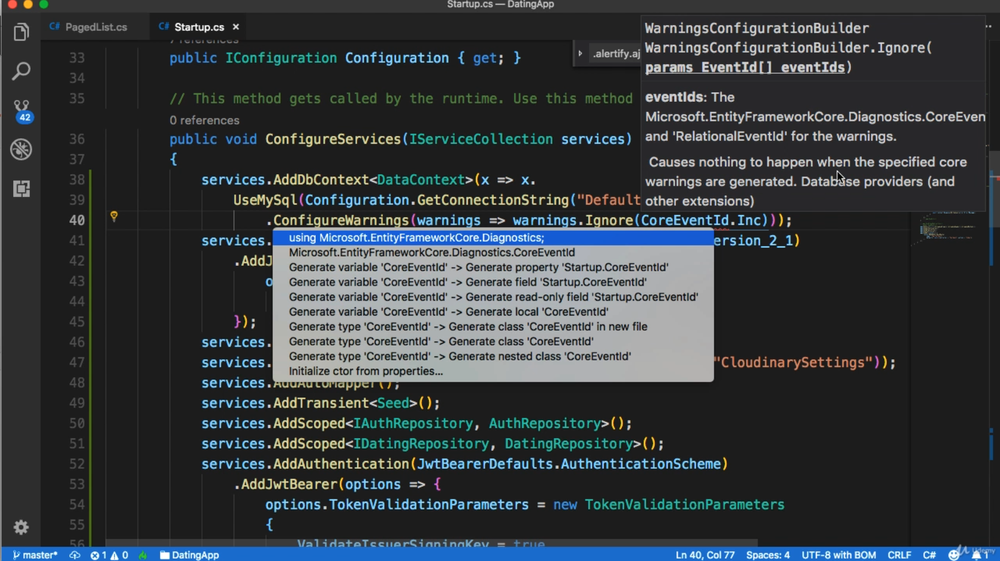Click 'DatingRepository' class name on line 51
1000x561 pixels.
568,444
